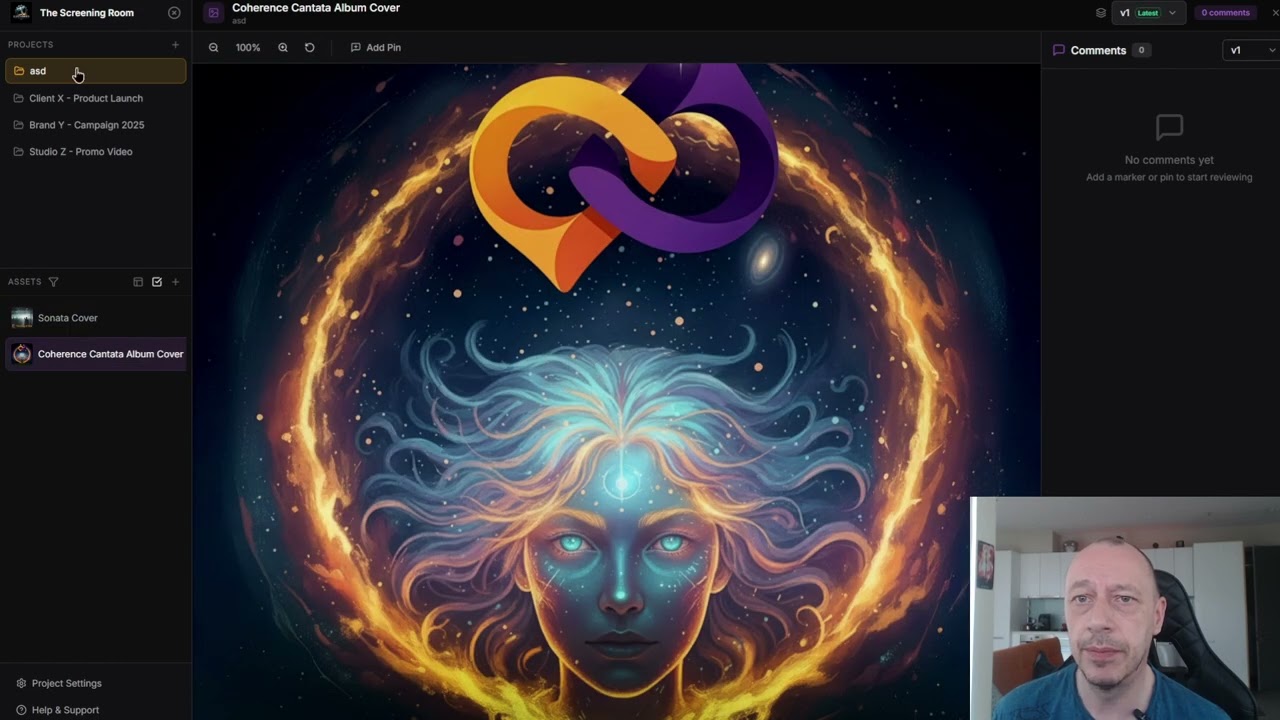Toggle asset multi-select checkbox icon
The height and width of the screenshot is (720, 1280).
point(157,282)
